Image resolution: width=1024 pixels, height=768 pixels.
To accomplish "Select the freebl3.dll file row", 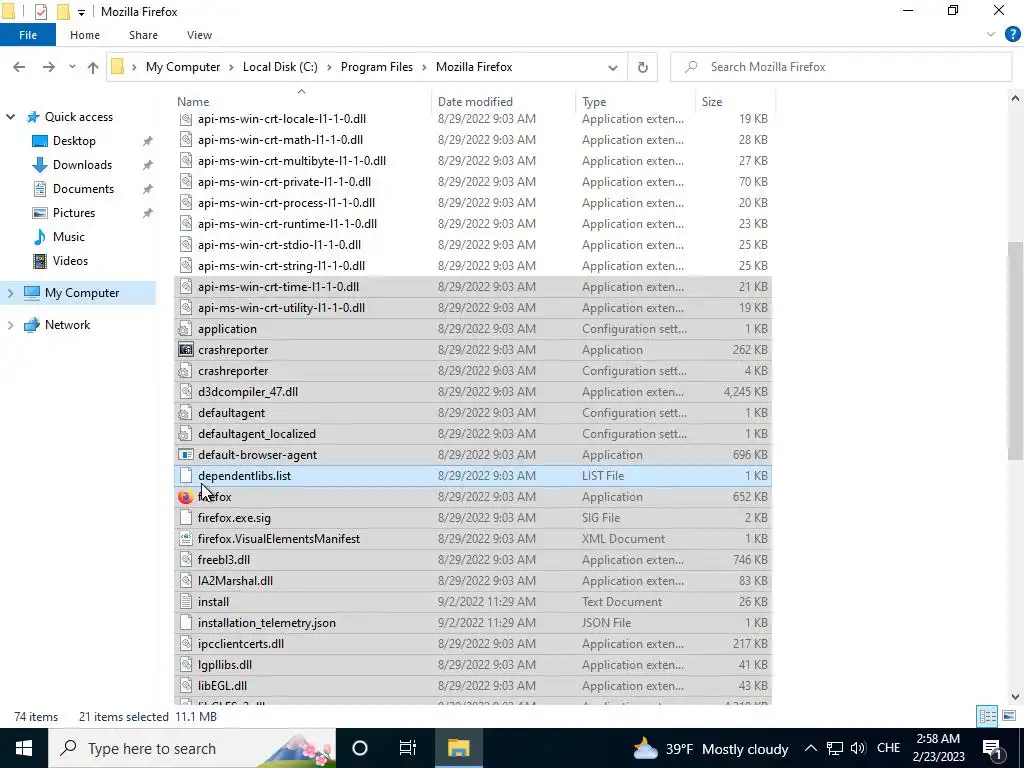I will [473, 560].
